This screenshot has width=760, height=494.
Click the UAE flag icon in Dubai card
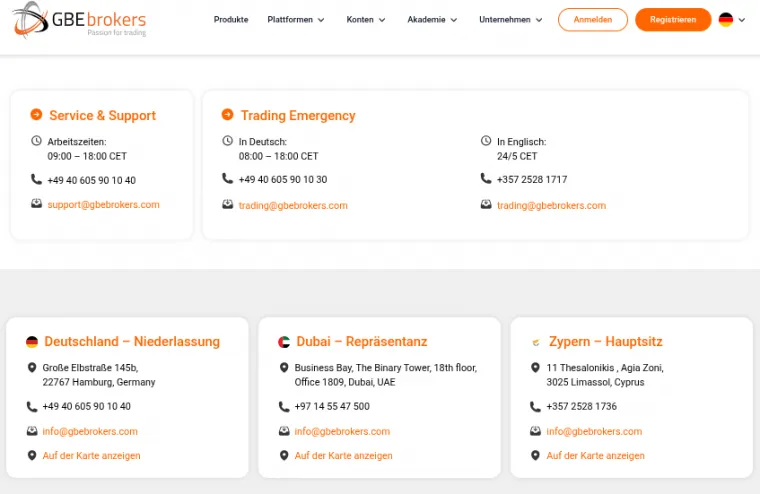[284, 342]
